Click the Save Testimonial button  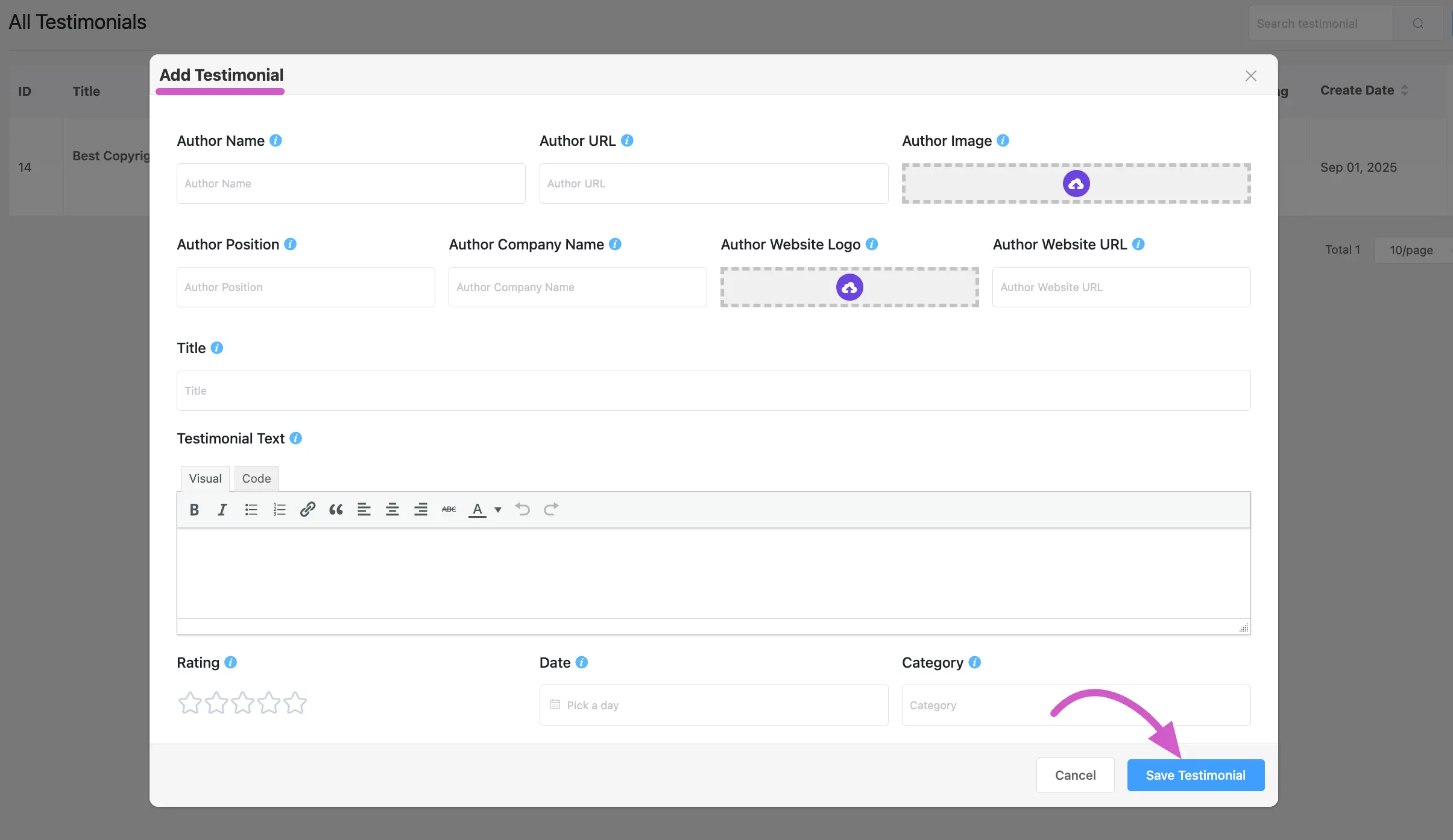(x=1196, y=776)
